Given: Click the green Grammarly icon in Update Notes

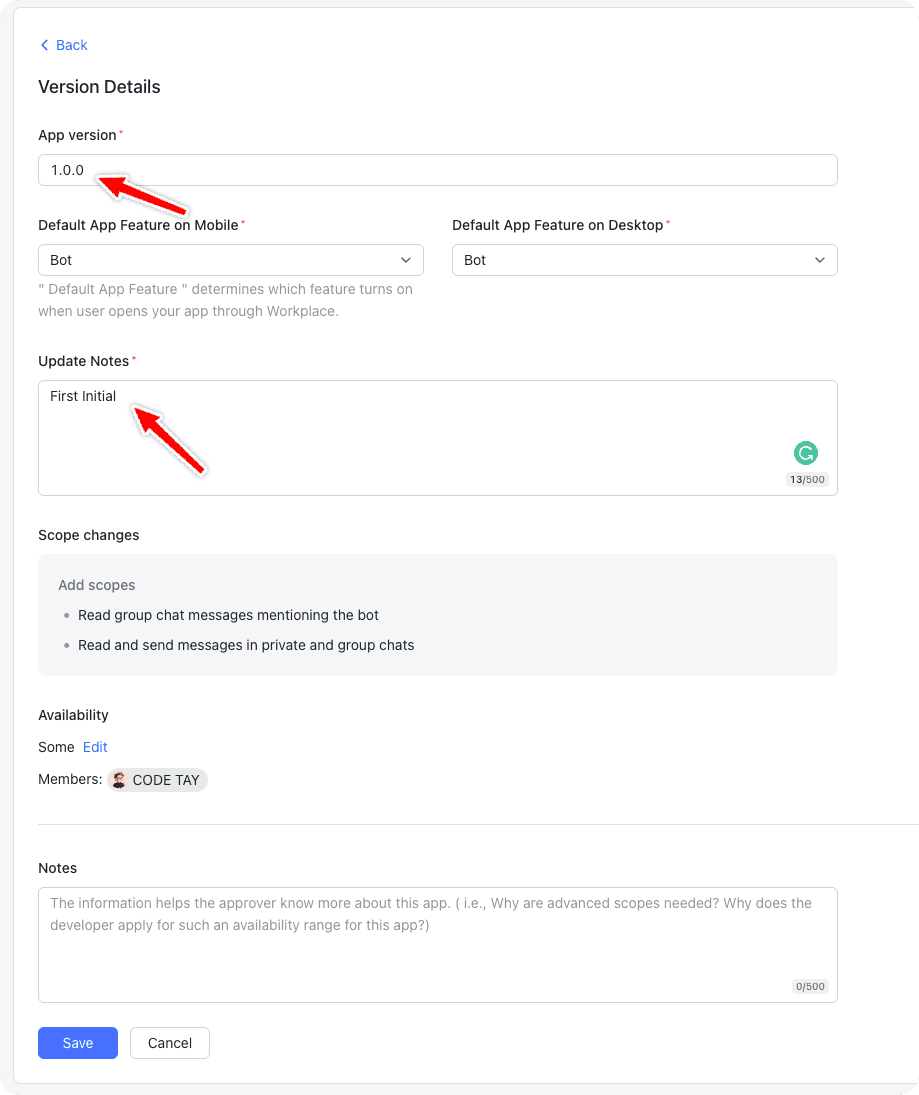Looking at the screenshot, I should [805, 453].
